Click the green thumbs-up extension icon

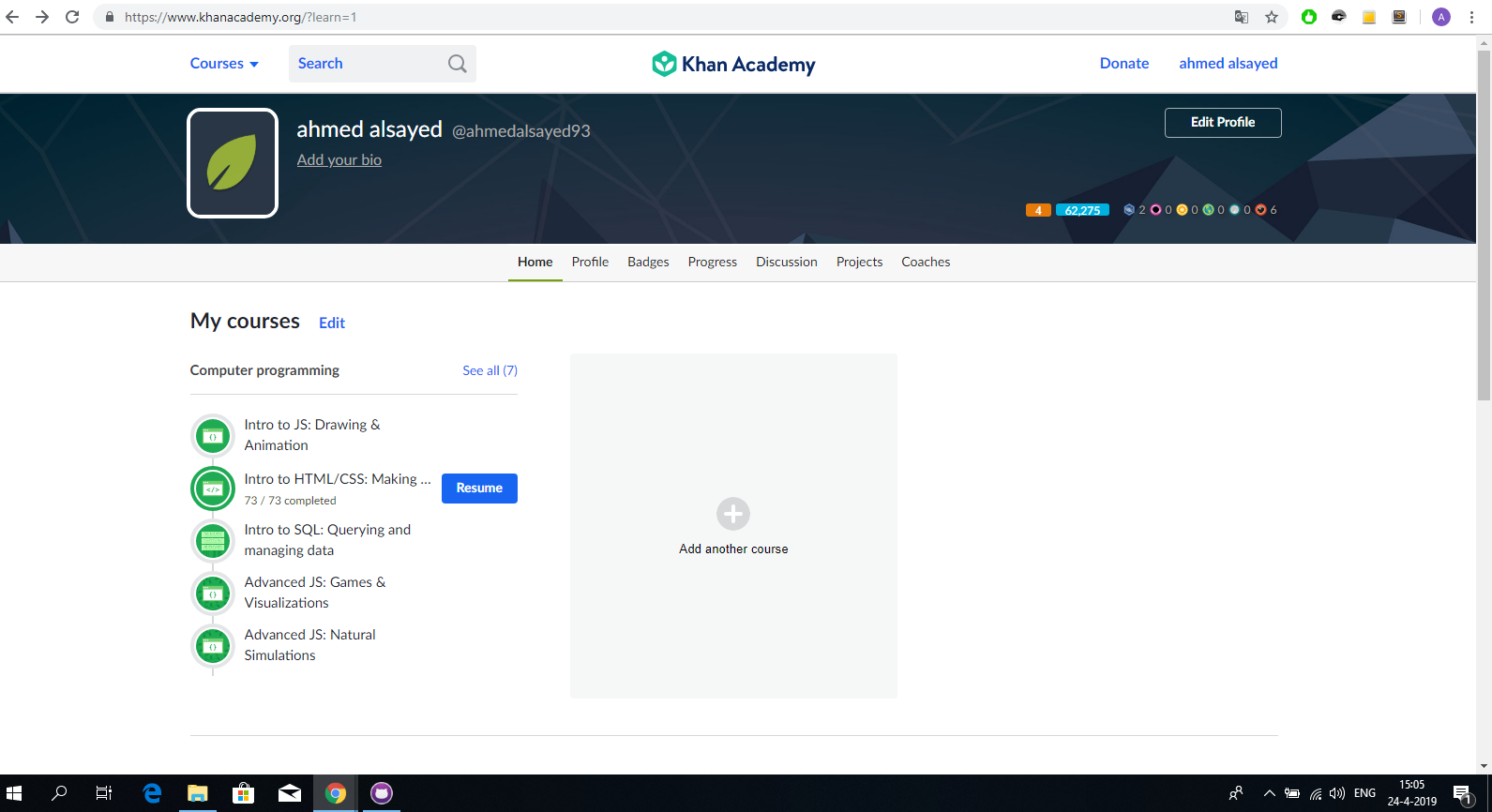[x=1309, y=17]
